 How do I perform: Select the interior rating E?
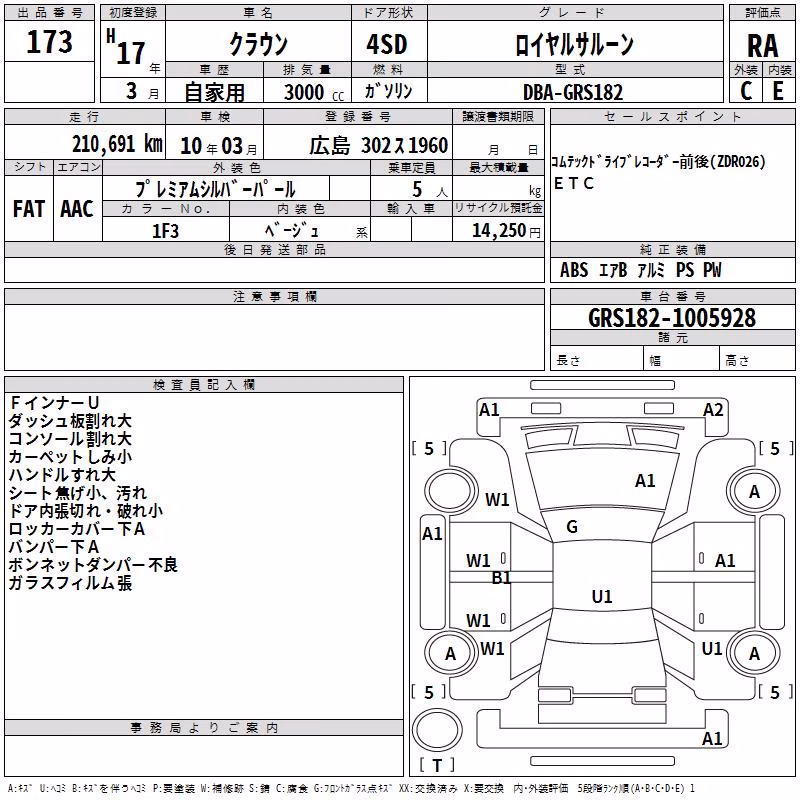pos(778,91)
